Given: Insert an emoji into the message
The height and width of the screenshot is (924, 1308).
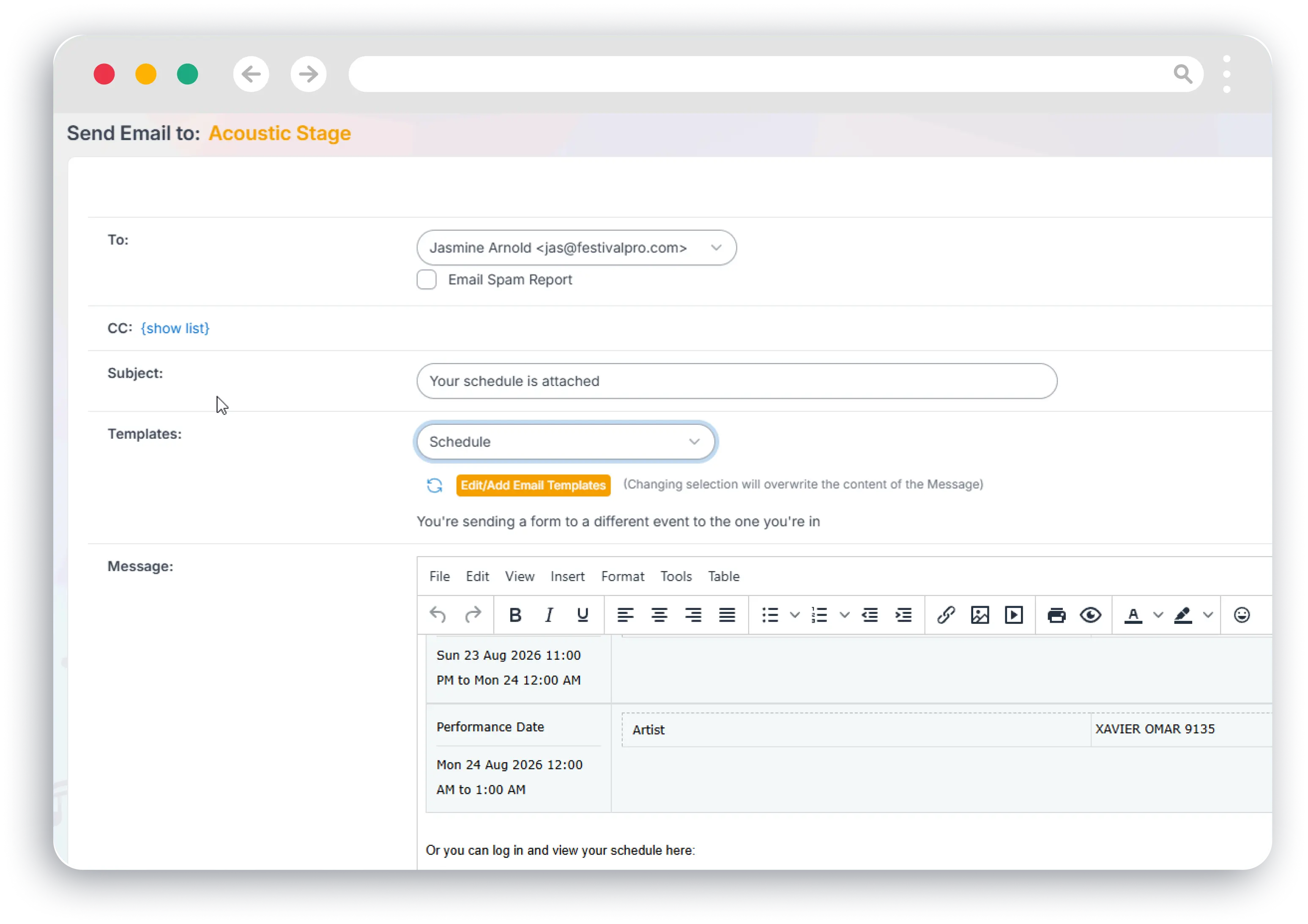Looking at the screenshot, I should [x=1241, y=615].
